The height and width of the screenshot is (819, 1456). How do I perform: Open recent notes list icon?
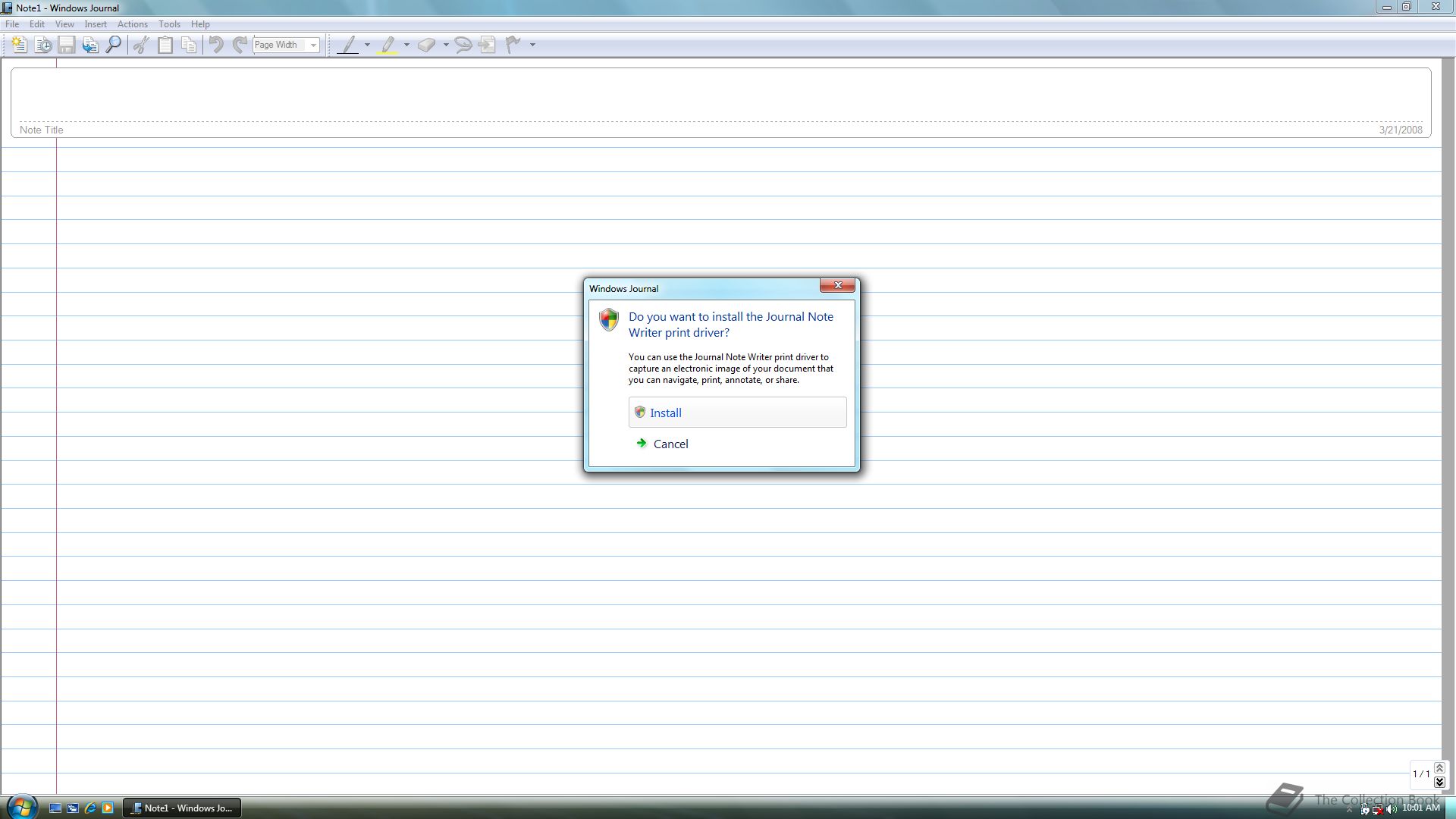pyautogui.click(x=43, y=45)
